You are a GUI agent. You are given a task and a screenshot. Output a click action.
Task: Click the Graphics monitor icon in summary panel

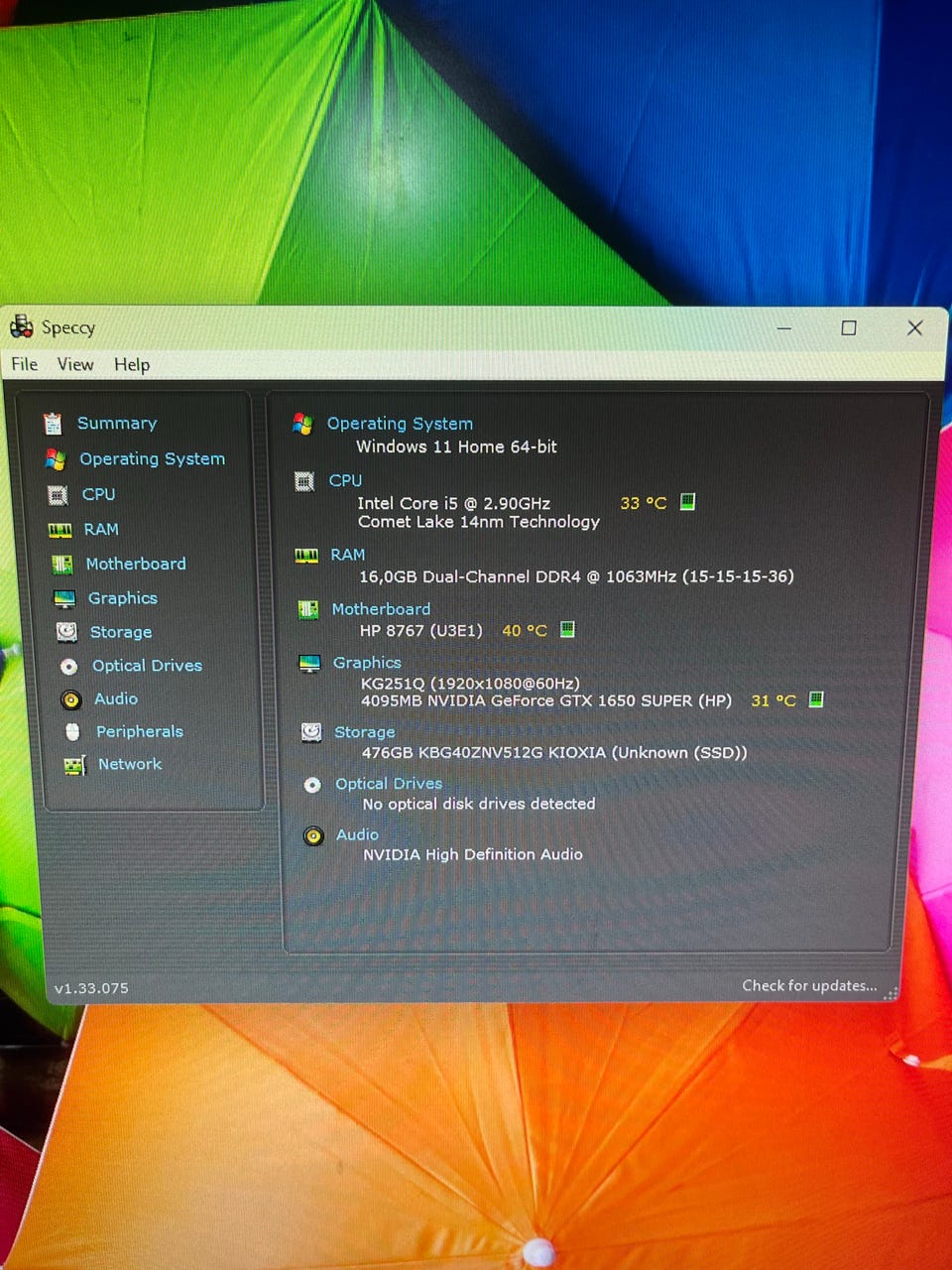coord(310,664)
